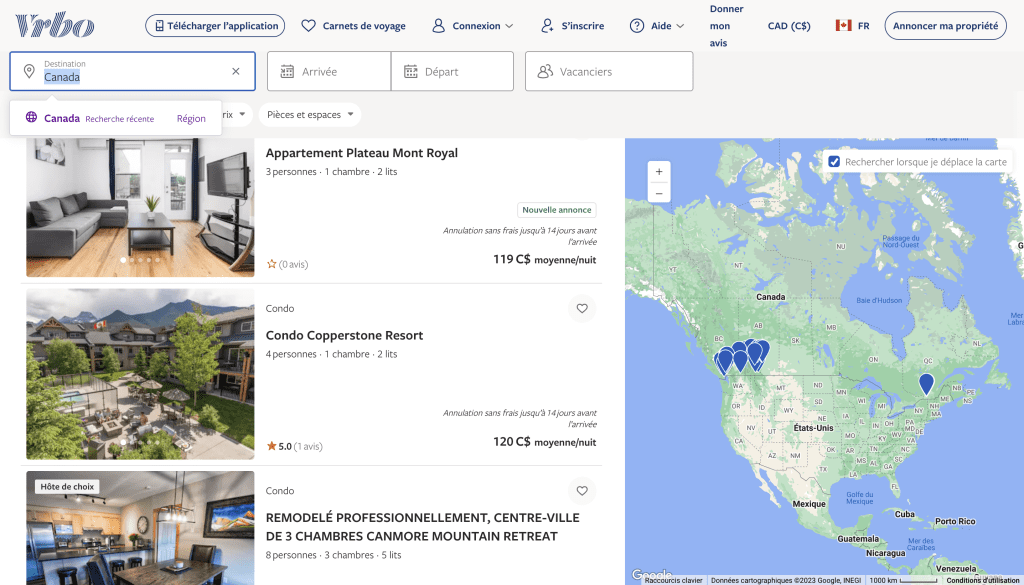
Task: Click the Vrbo logo
Action: pos(54,25)
